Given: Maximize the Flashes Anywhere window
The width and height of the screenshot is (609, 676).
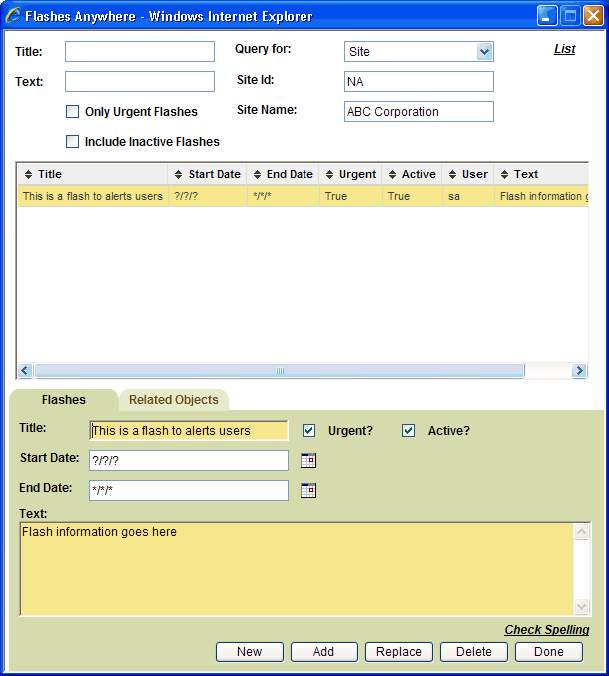Looking at the screenshot, I should (x=570, y=16).
